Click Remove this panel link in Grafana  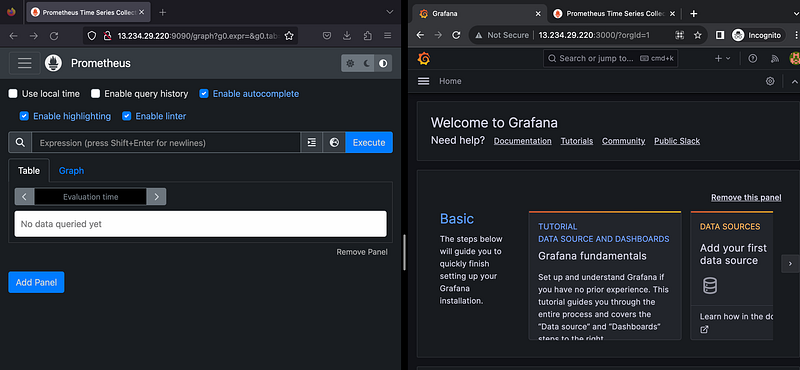(746, 198)
